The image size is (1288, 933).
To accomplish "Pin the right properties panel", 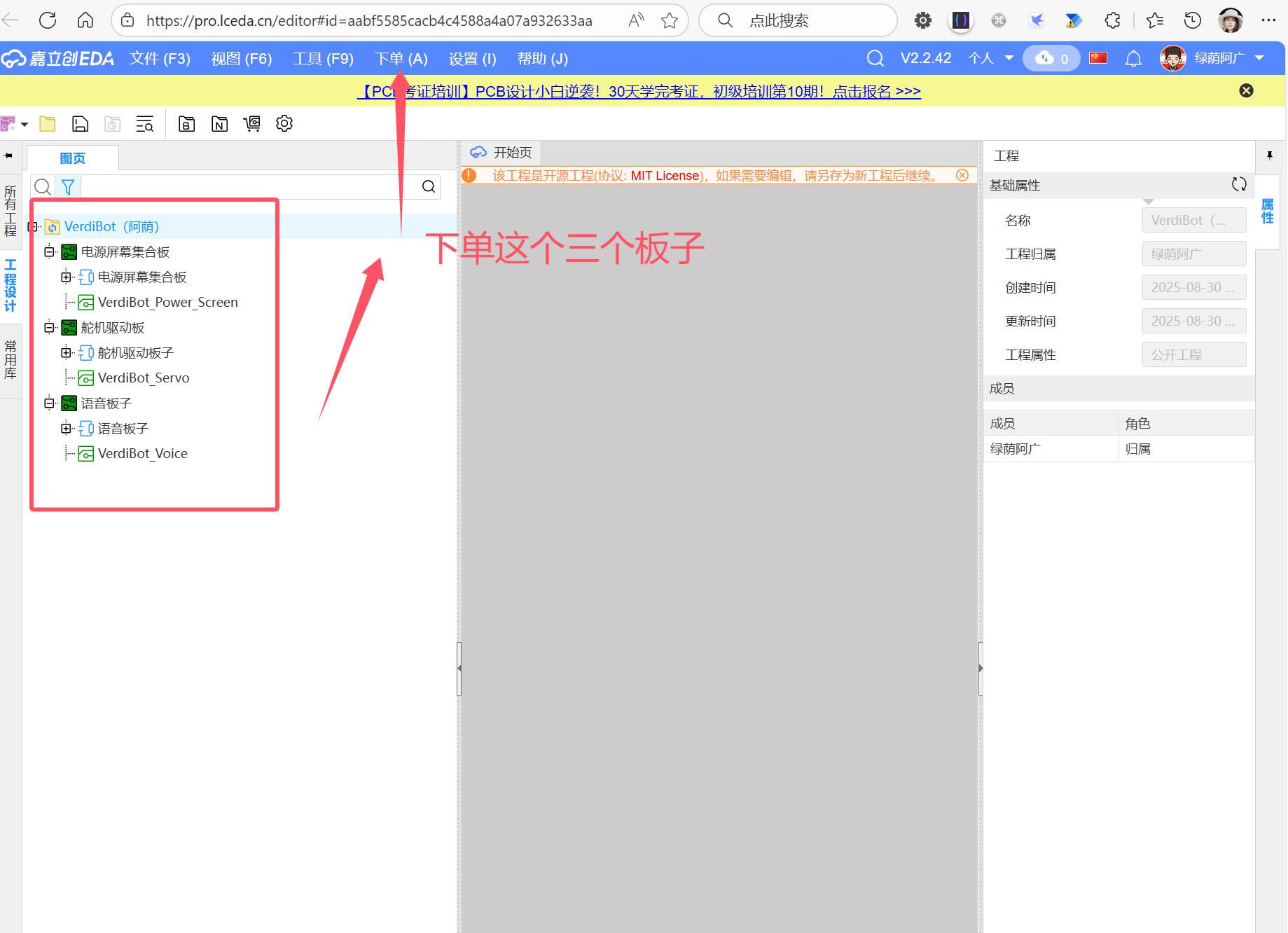I will point(1269,155).
